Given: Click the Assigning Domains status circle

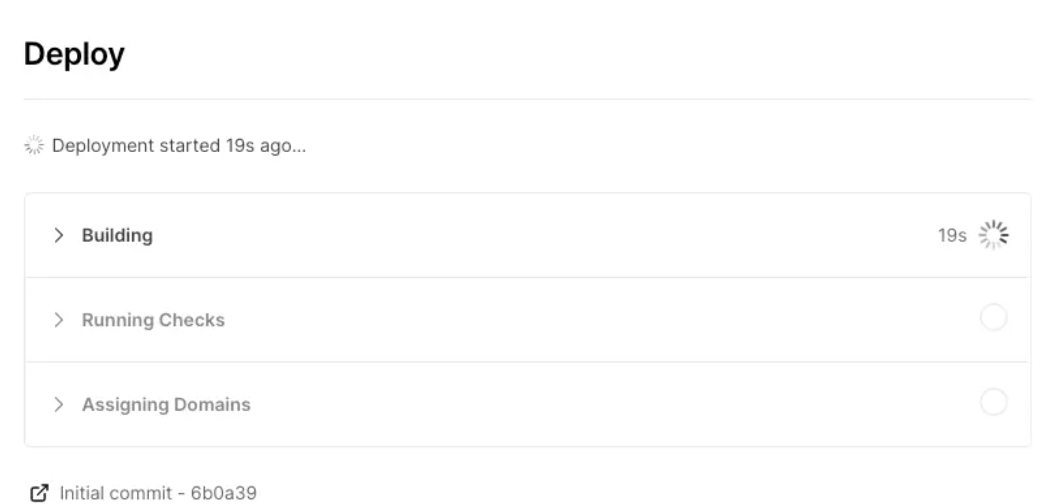Looking at the screenshot, I should click(993, 402).
